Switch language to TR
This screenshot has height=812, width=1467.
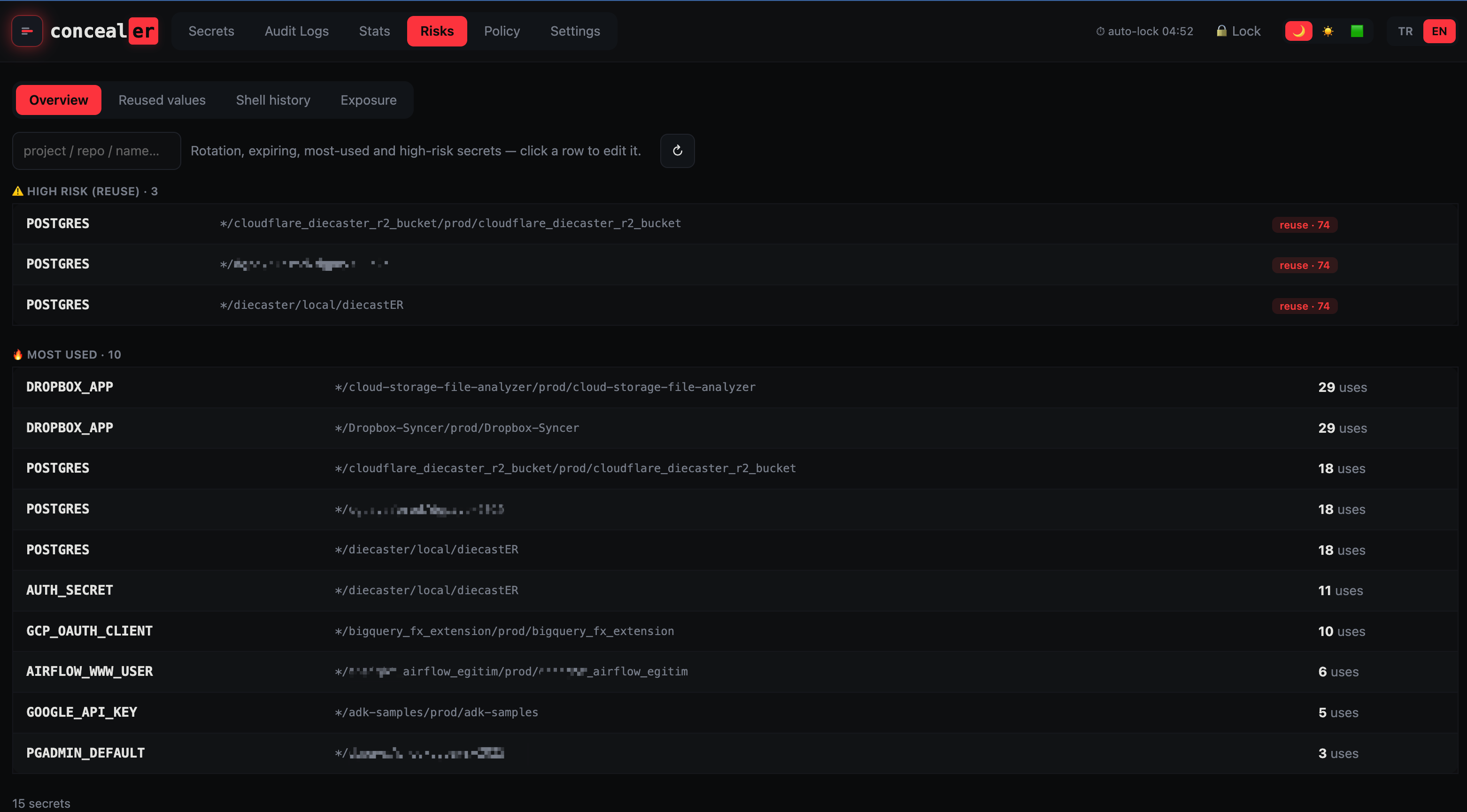(1405, 31)
